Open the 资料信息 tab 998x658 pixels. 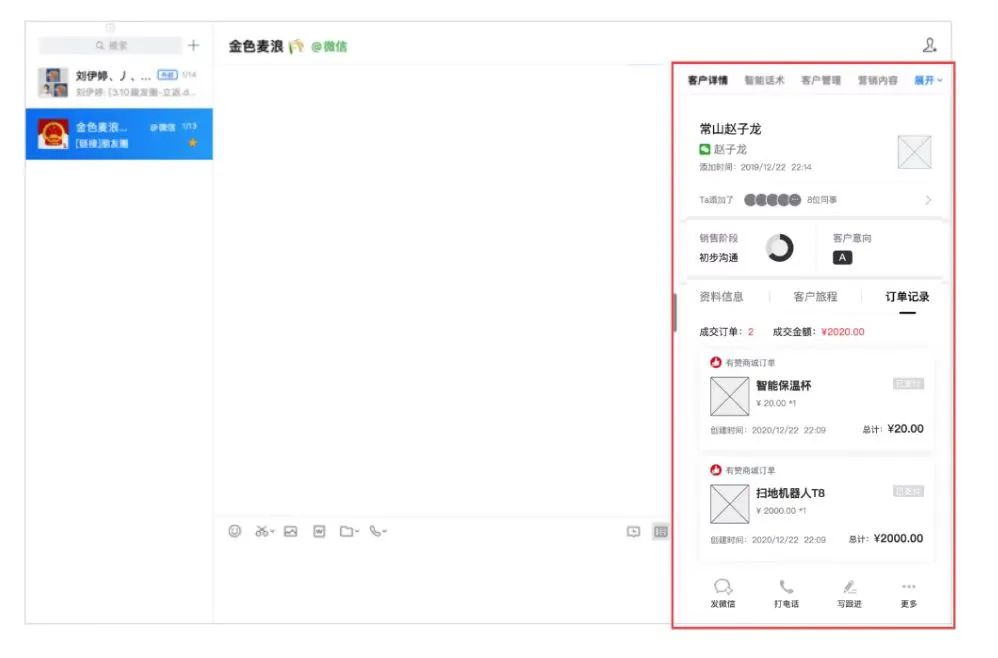(x=721, y=297)
